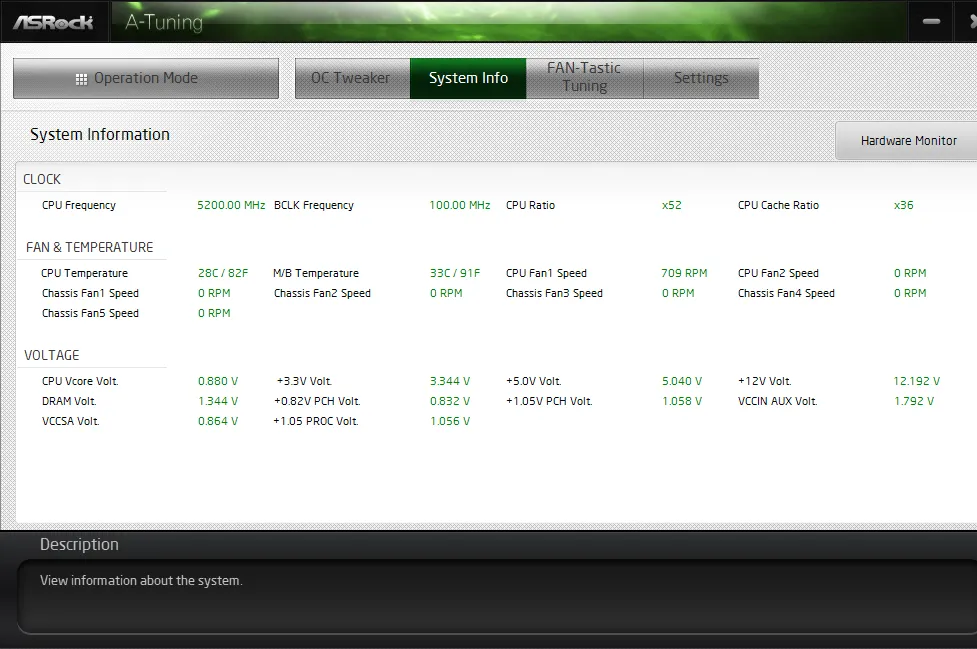Click the Description panel heading

coord(79,544)
